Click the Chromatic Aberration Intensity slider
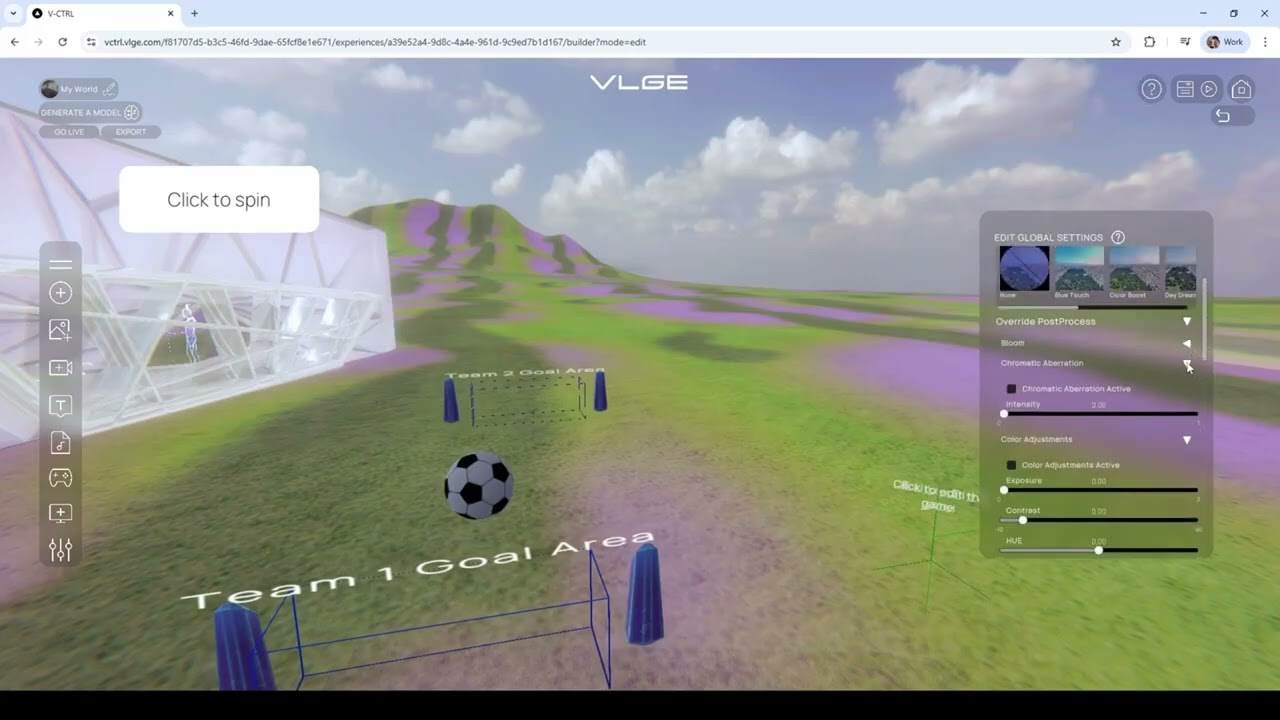 1100,414
